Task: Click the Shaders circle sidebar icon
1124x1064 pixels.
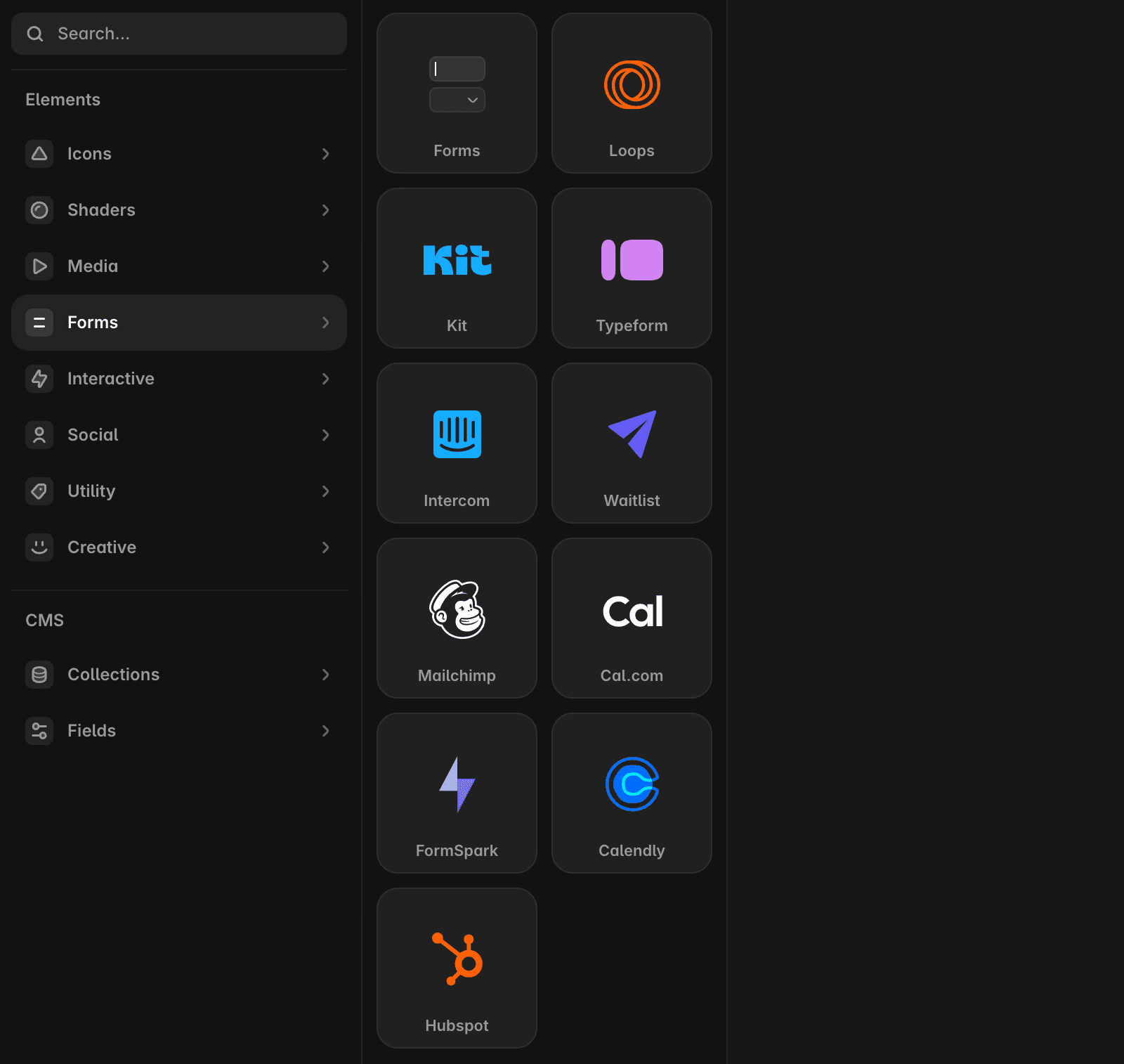Action: tap(39, 210)
